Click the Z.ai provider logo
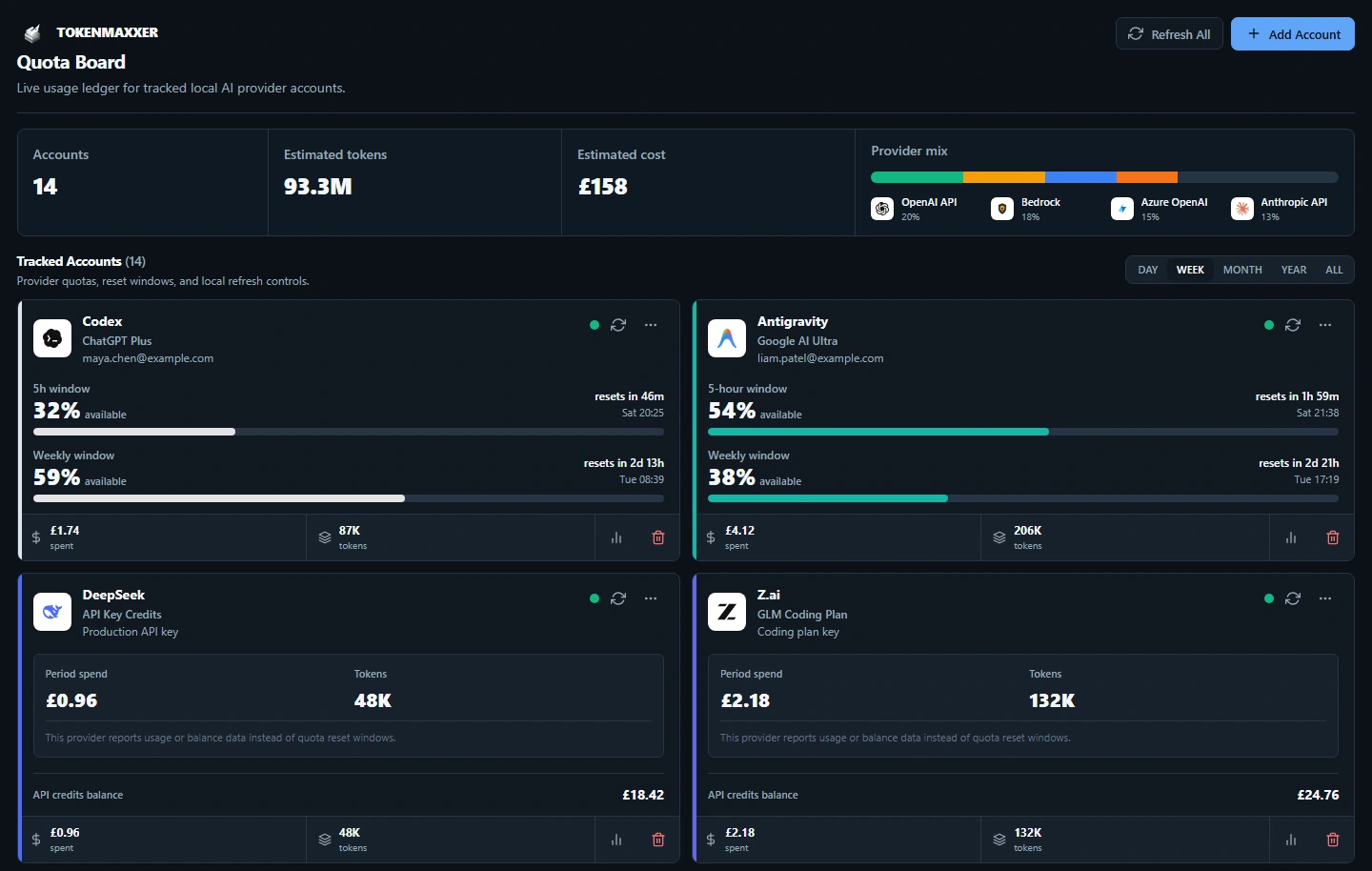The width and height of the screenshot is (1372, 871). click(x=727, y=612)
